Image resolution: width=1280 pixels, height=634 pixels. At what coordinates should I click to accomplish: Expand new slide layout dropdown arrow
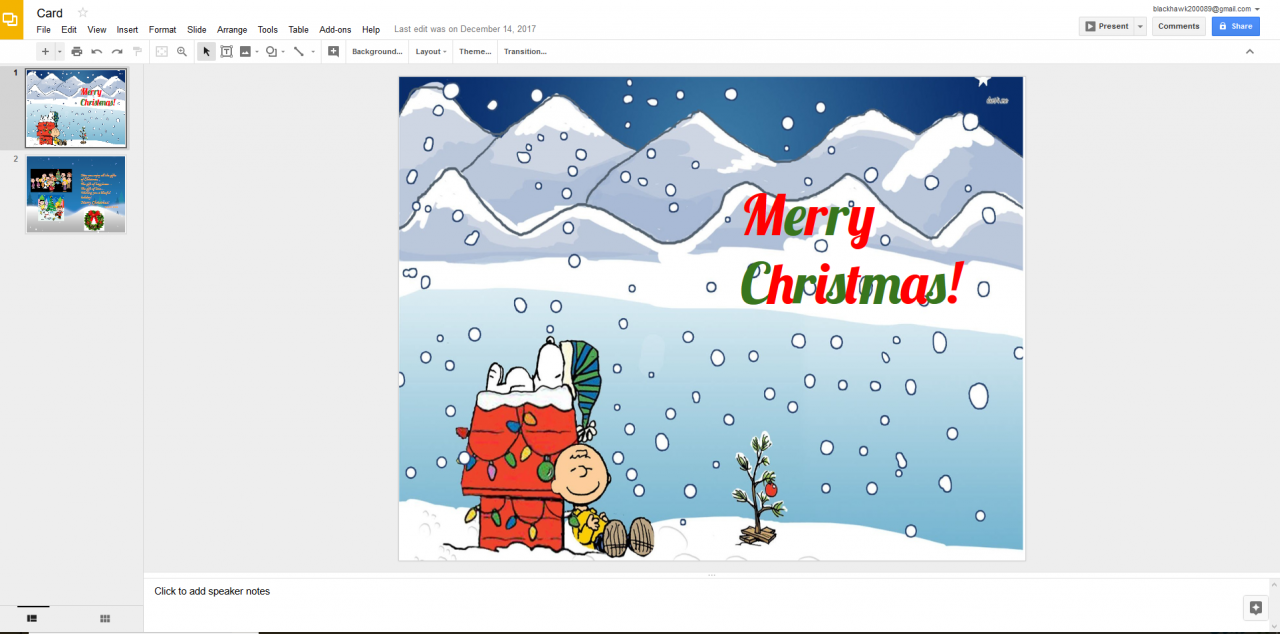tap(59, 51)
